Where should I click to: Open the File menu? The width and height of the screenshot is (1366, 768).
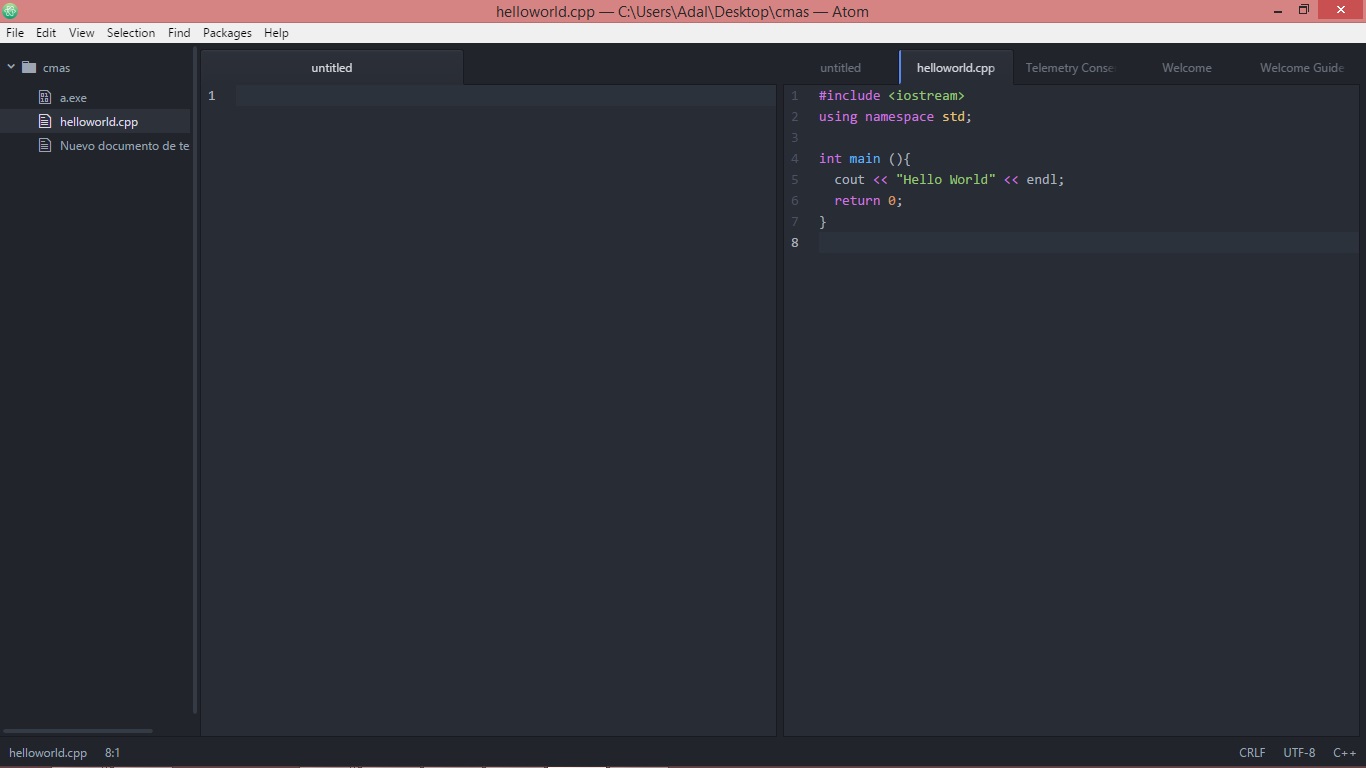[15, 33]
